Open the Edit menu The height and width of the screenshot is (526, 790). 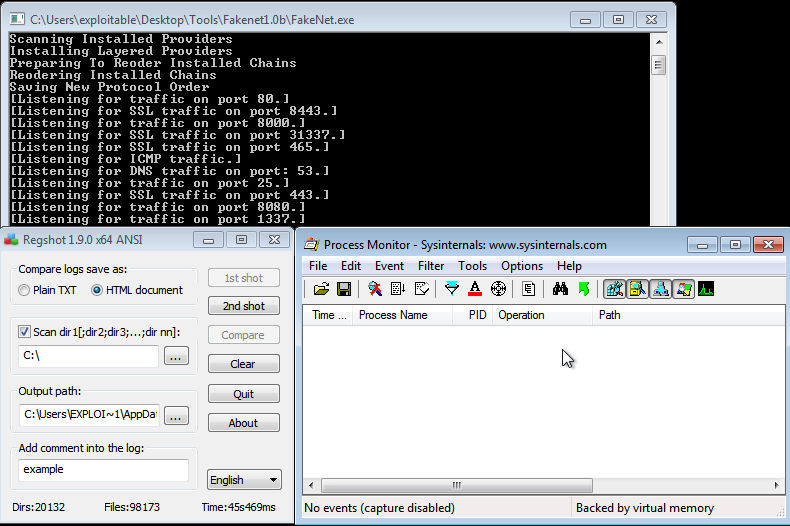(351, 266)
